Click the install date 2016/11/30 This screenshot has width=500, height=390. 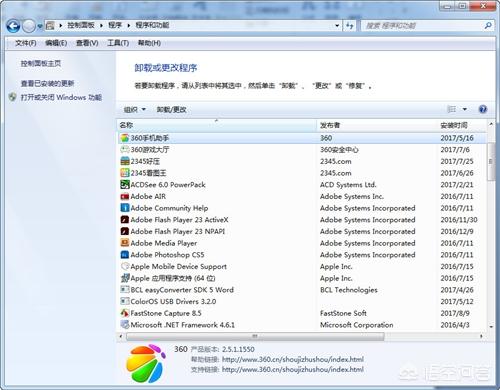coord(459,220)
